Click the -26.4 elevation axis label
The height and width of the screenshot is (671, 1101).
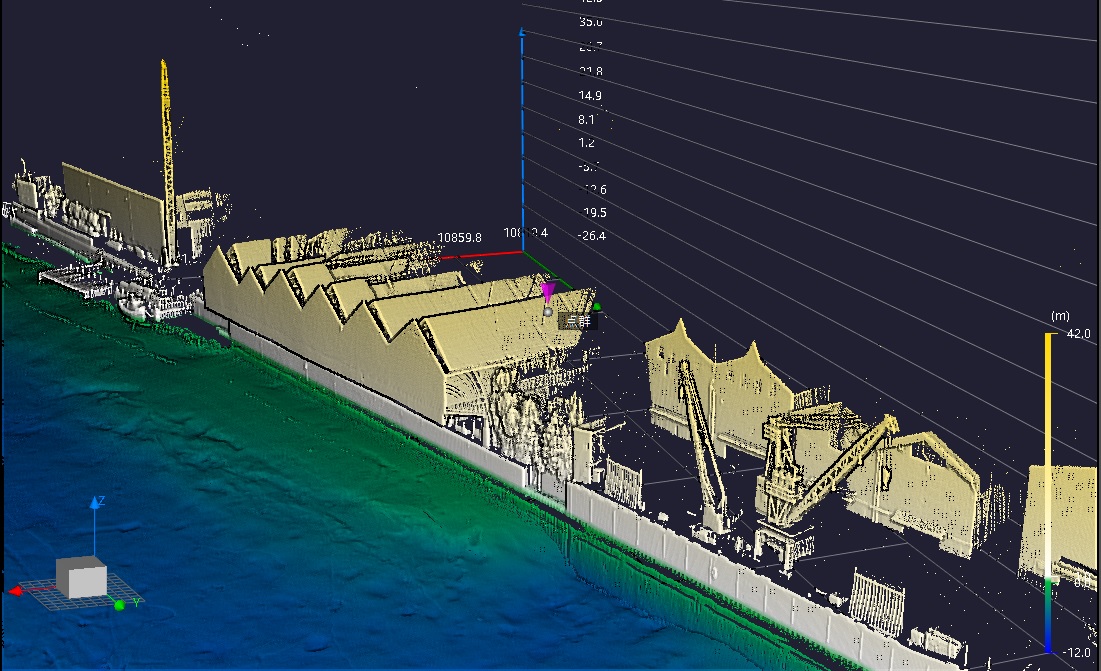(591, 236)
